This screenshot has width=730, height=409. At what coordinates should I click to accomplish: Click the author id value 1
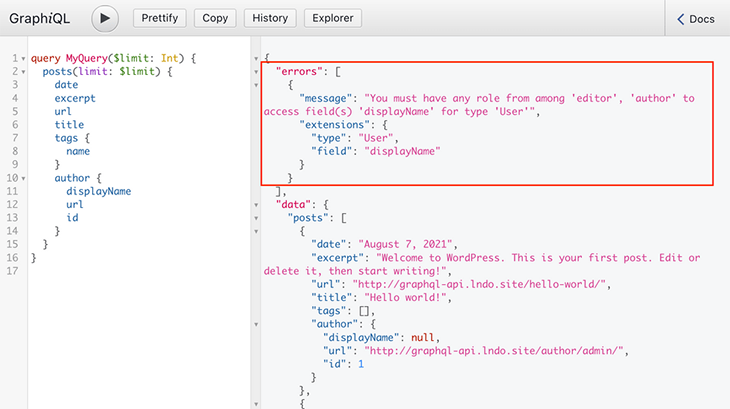(x=361, y=364)
